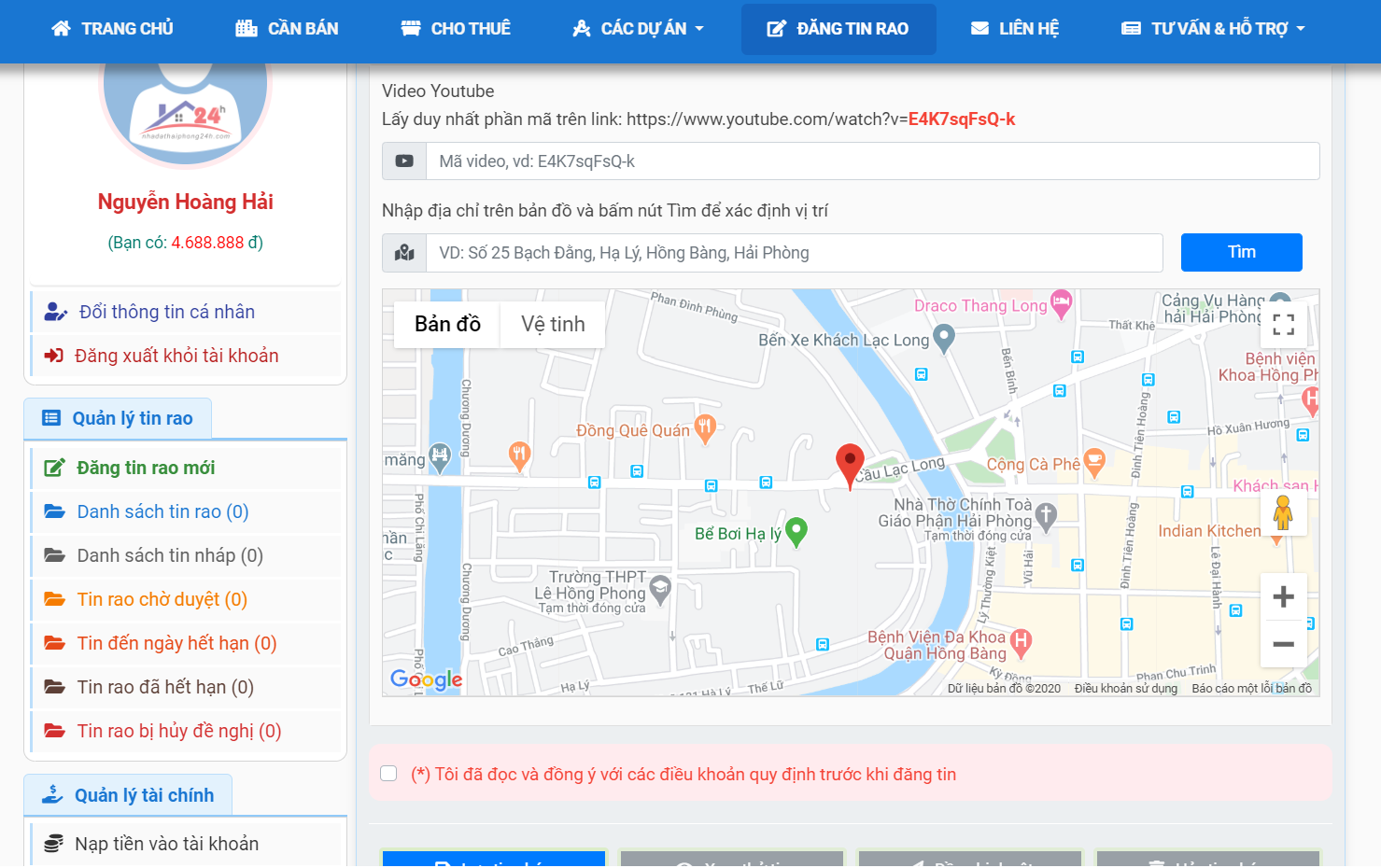Click the Youtube video code input field
This screenshot has width=1381, height=868.
tap(872, 161)
